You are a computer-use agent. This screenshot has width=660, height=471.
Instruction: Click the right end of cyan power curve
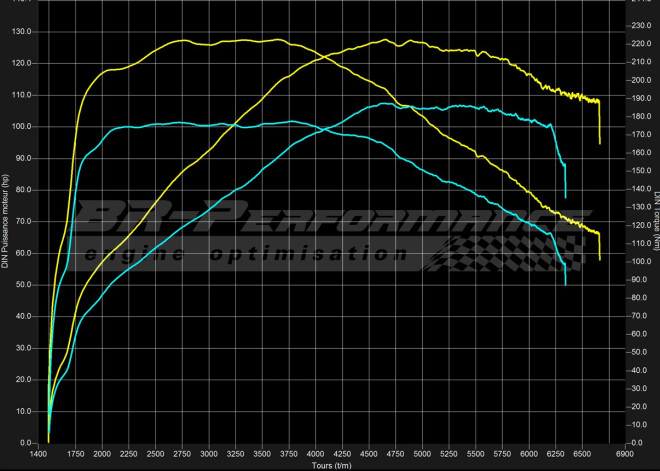pyautogui.click(x=565, y=196)
